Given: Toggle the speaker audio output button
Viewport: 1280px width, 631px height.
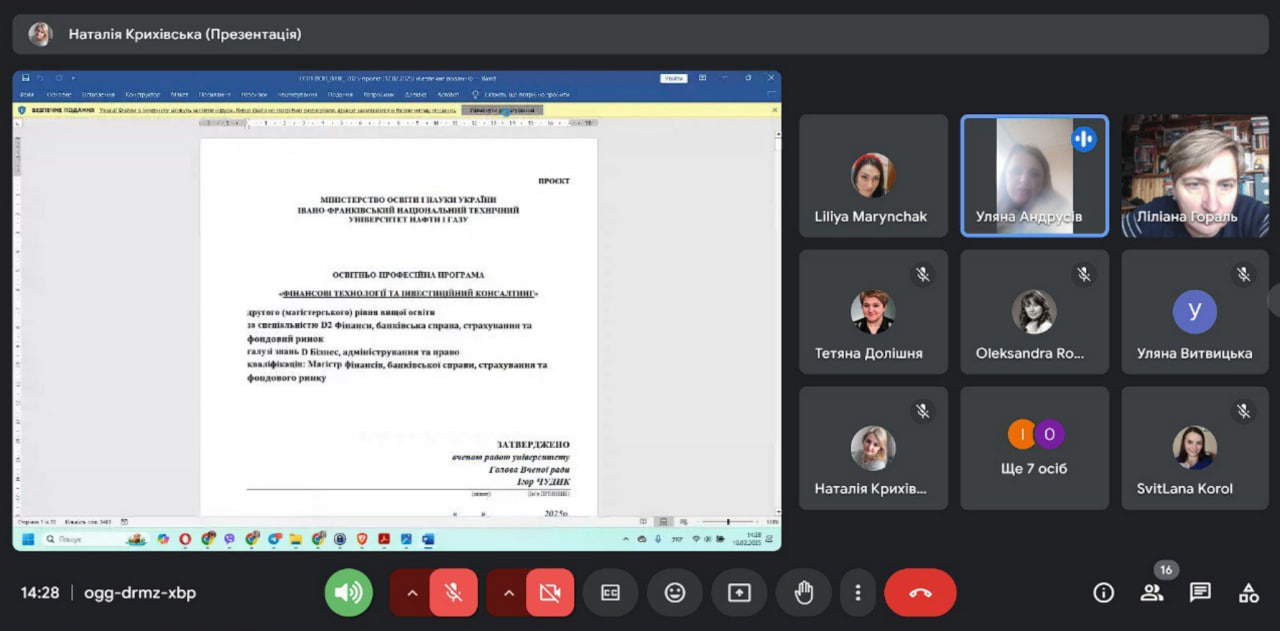Looking at the screenshot, I should click(348, 593).
